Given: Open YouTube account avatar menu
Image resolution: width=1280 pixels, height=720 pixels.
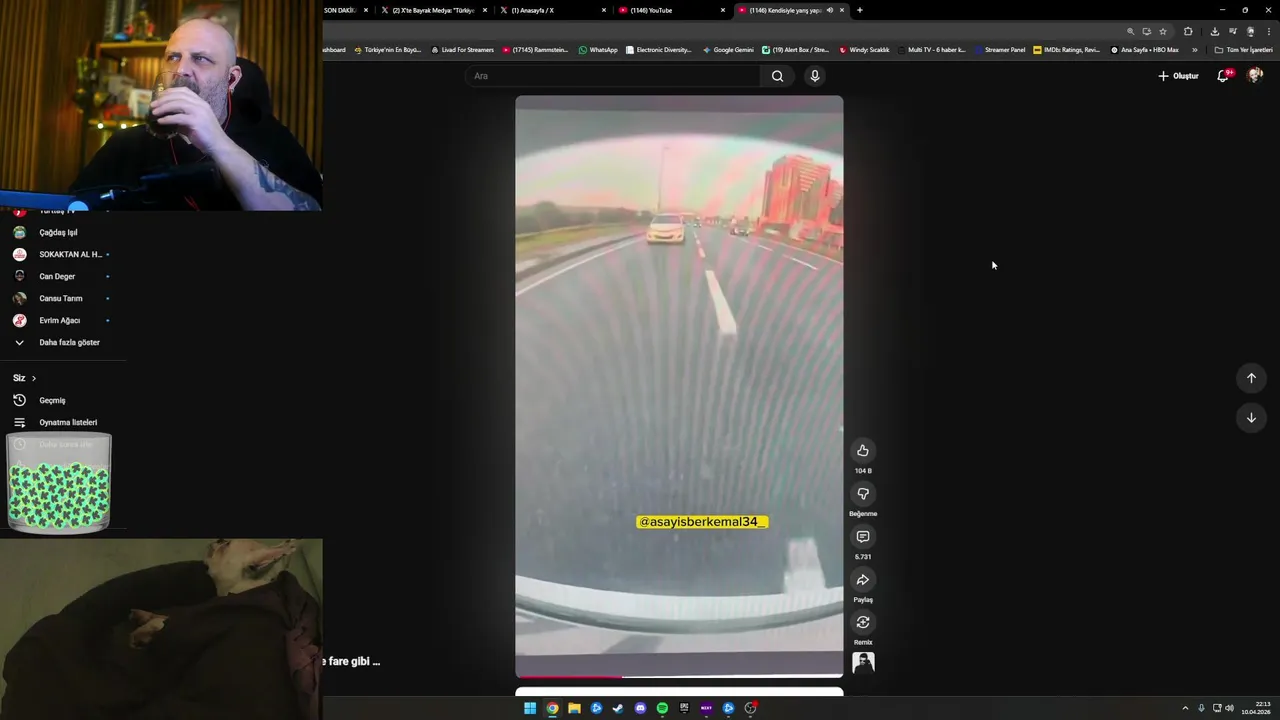Looking at the screenshot, I should [1255, 76].
